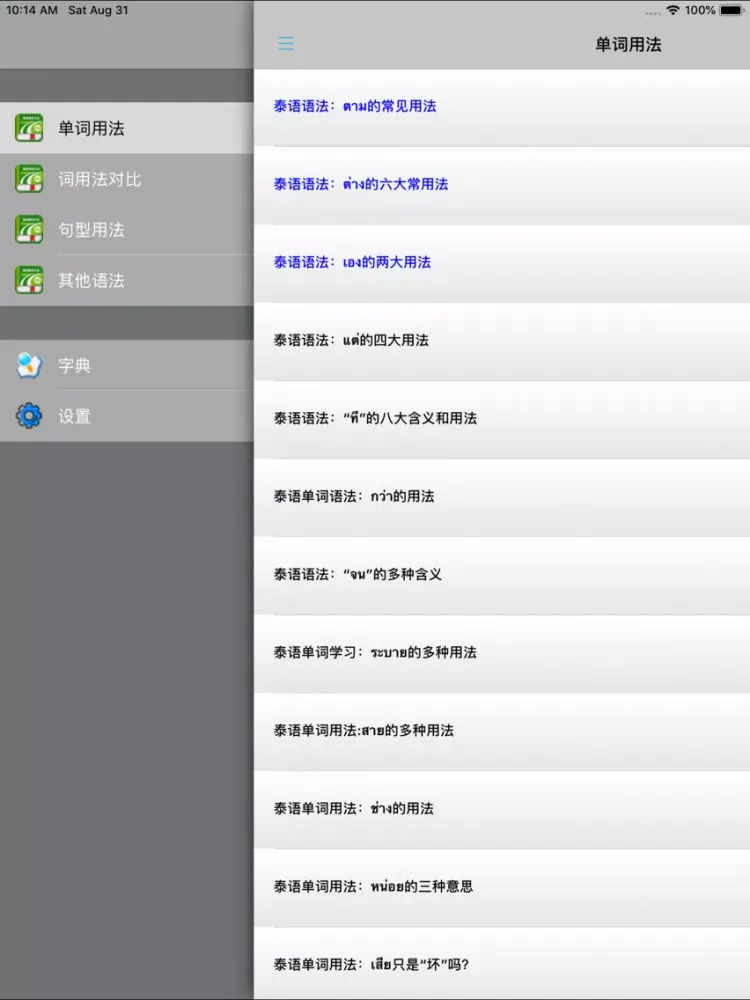Viewport: 750px width, 1000px height.
Task: Open article 泰语单词用法：หน่อย的三种意思
Action: (x=502, y=887)
